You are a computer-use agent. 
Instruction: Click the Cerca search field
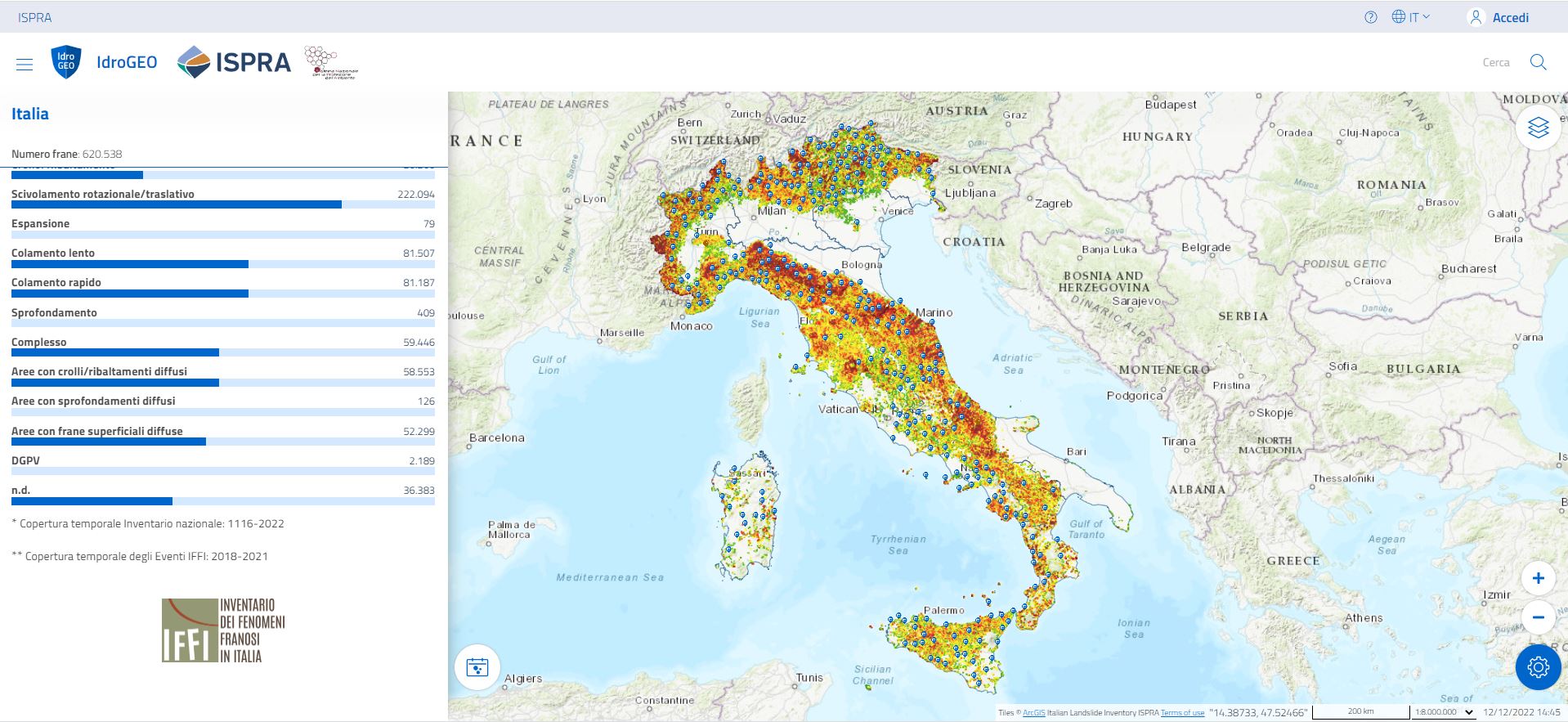pyautogui.click(x=1495, y=62)
